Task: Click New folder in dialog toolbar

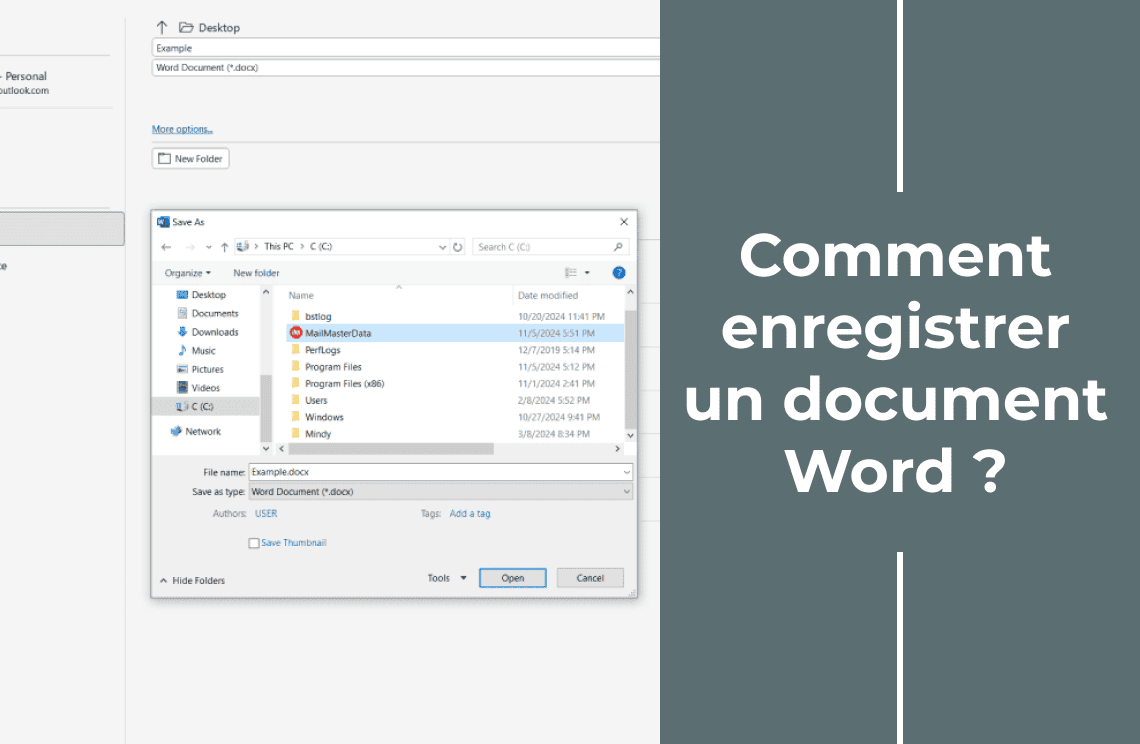Action: (256, 273)
